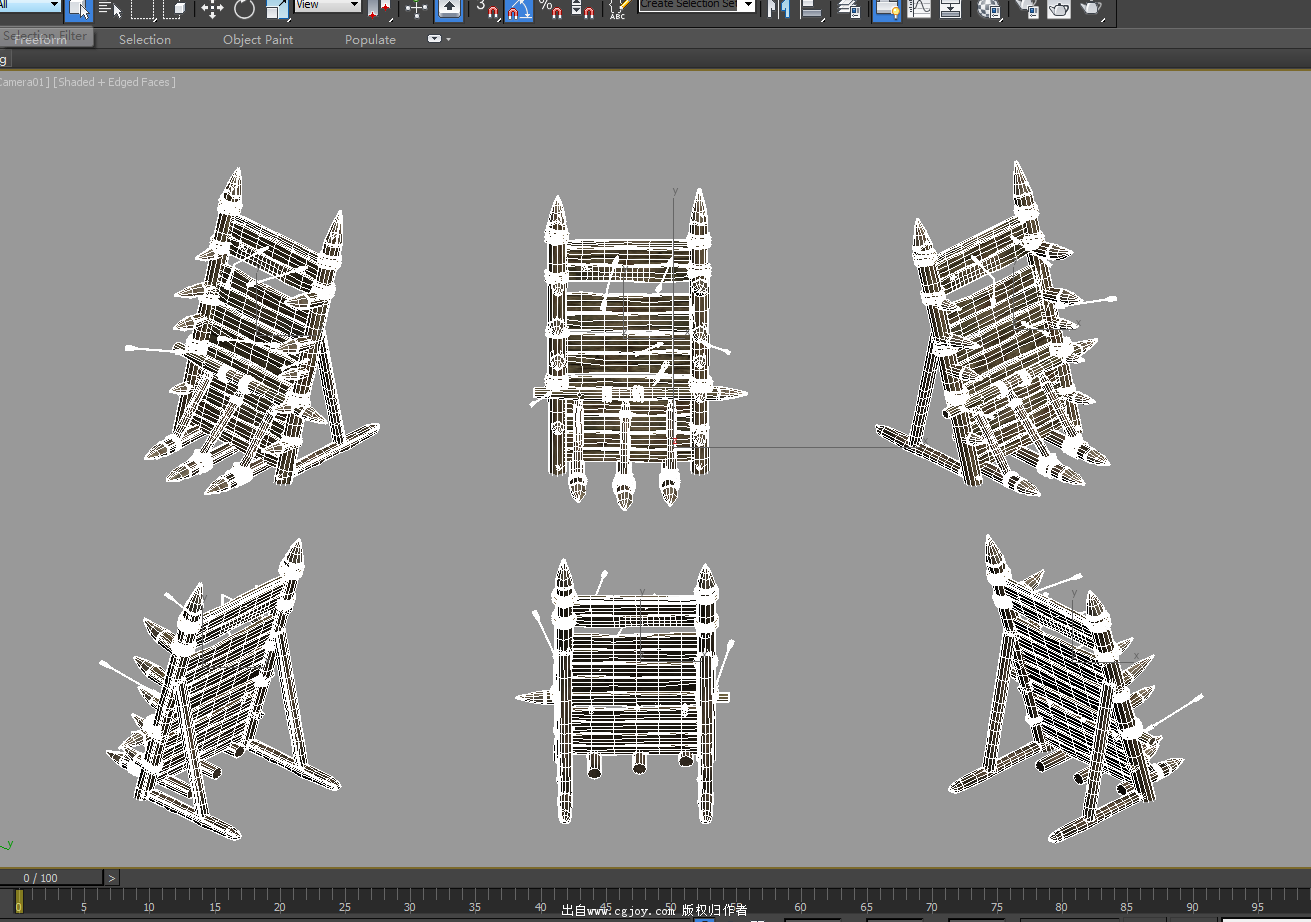The height and width of the screenshot is (922, 1311).
Task: Click Use Pivot Point Center icon
Action: coord(380,10)
